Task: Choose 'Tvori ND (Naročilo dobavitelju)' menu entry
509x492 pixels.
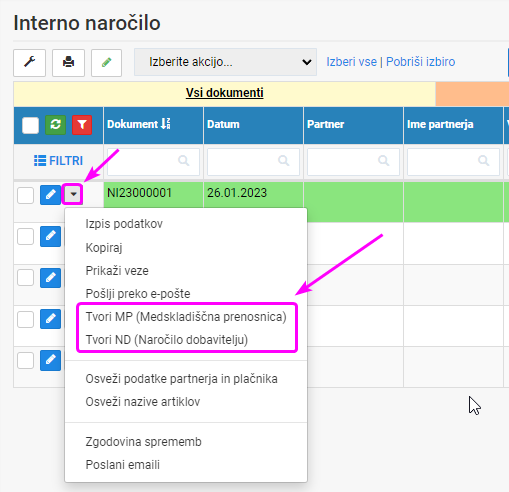Action: [x=167, y=340]
